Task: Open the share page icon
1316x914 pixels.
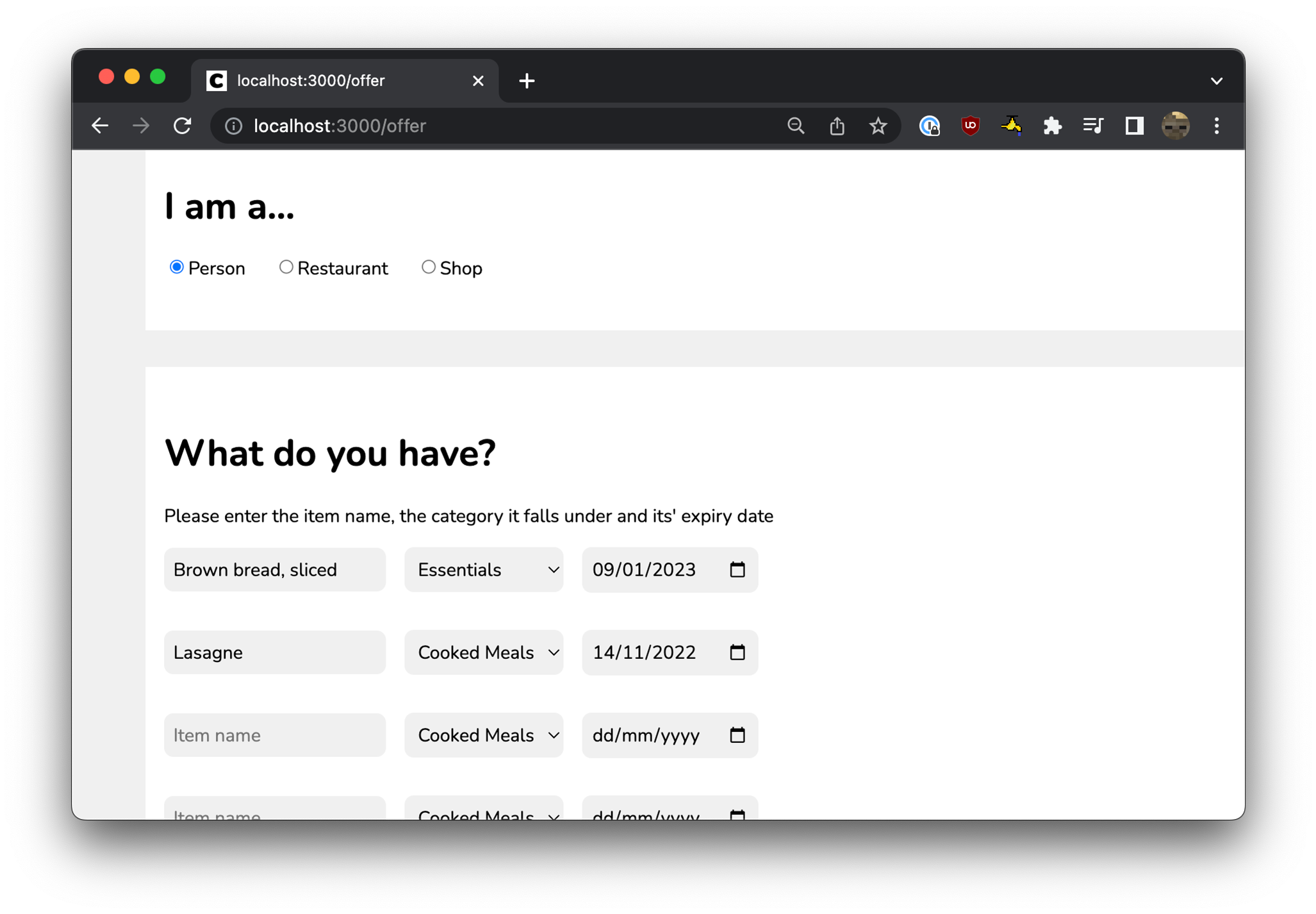Action: [x=837, y=126]
